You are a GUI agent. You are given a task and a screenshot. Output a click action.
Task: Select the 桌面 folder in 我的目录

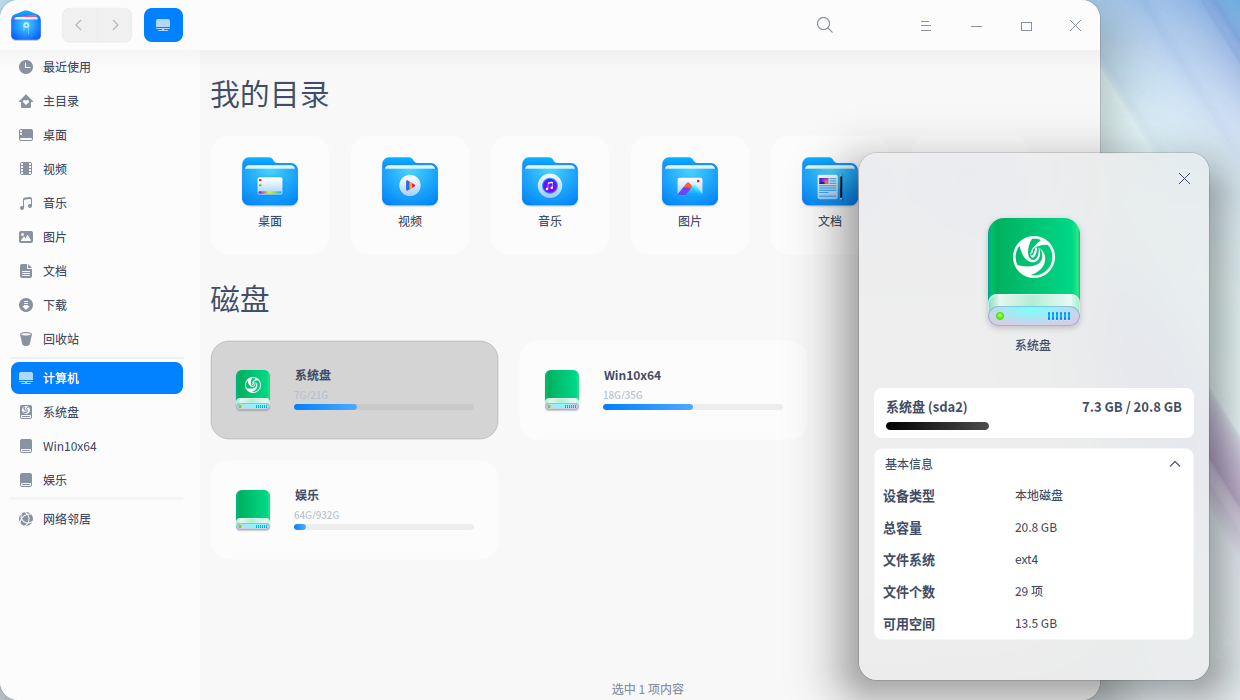coord(270,195)
